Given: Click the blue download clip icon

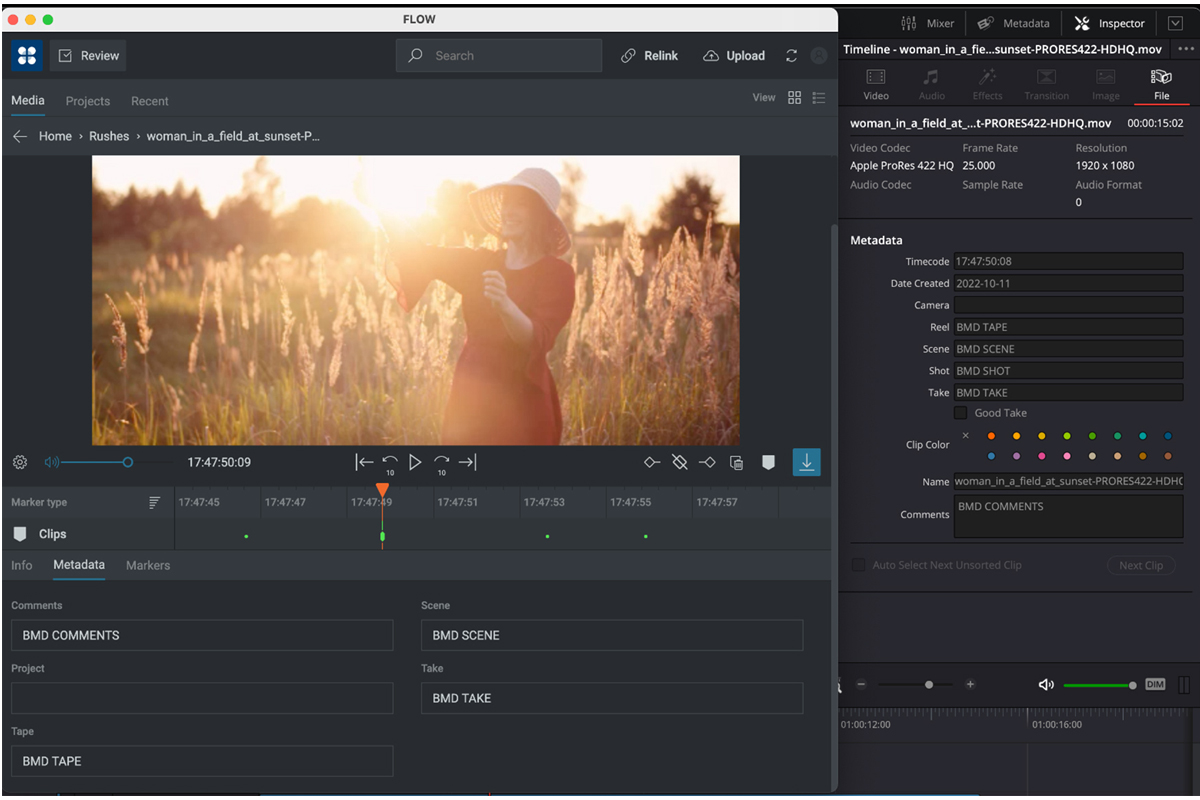Looking at the screenshot, I should 806,462.
